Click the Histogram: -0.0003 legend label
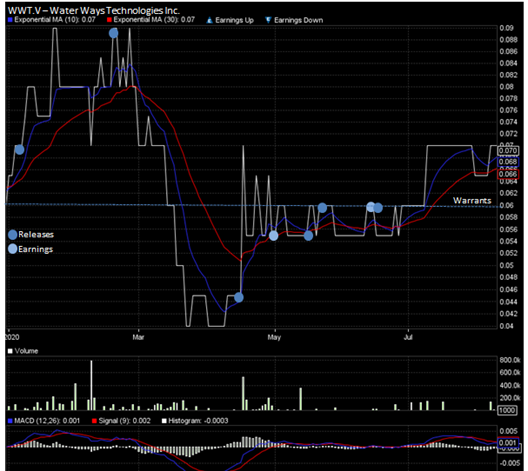 [198, 421]
